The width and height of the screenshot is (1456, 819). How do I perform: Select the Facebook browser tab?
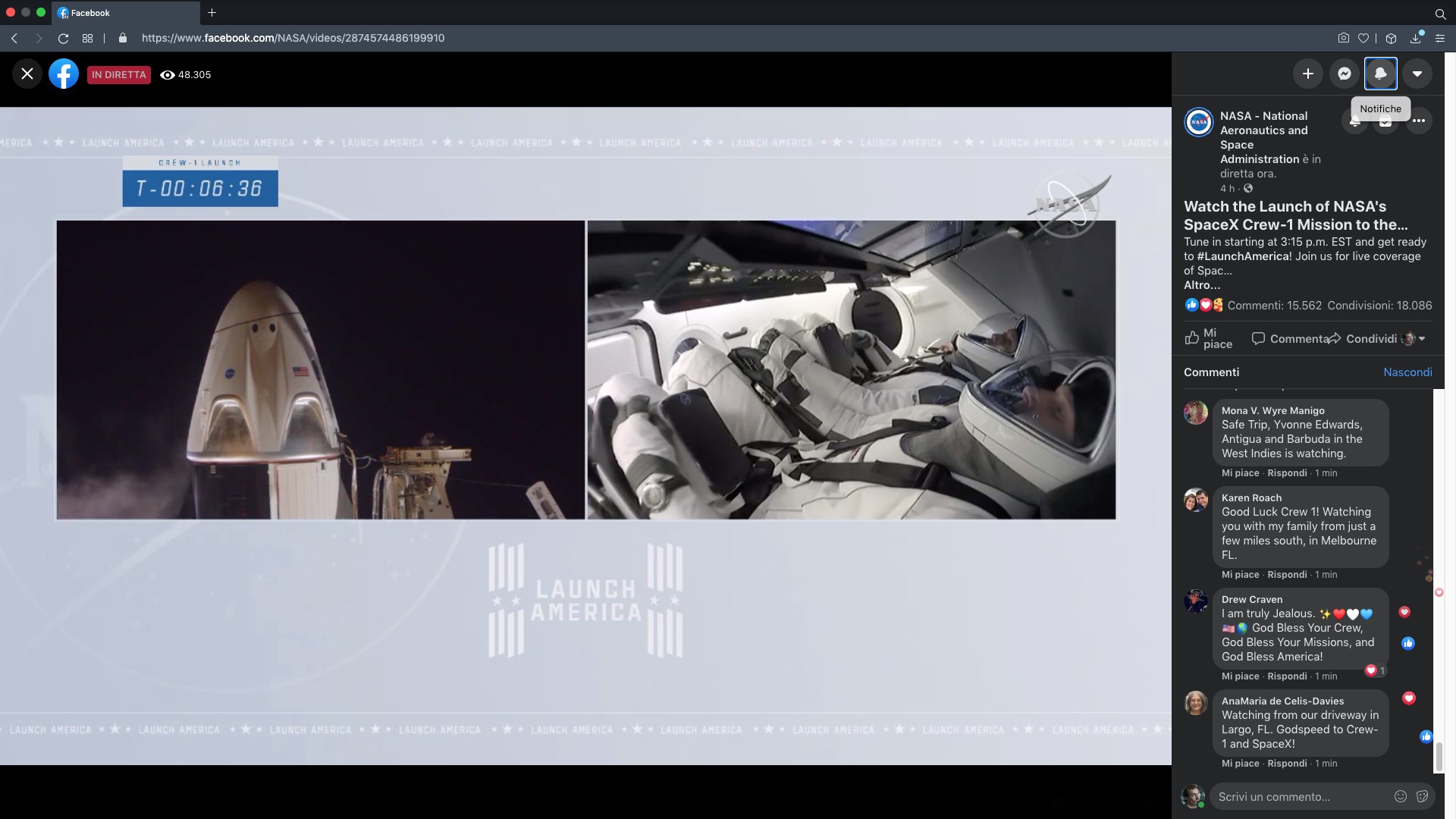(126, 13)
